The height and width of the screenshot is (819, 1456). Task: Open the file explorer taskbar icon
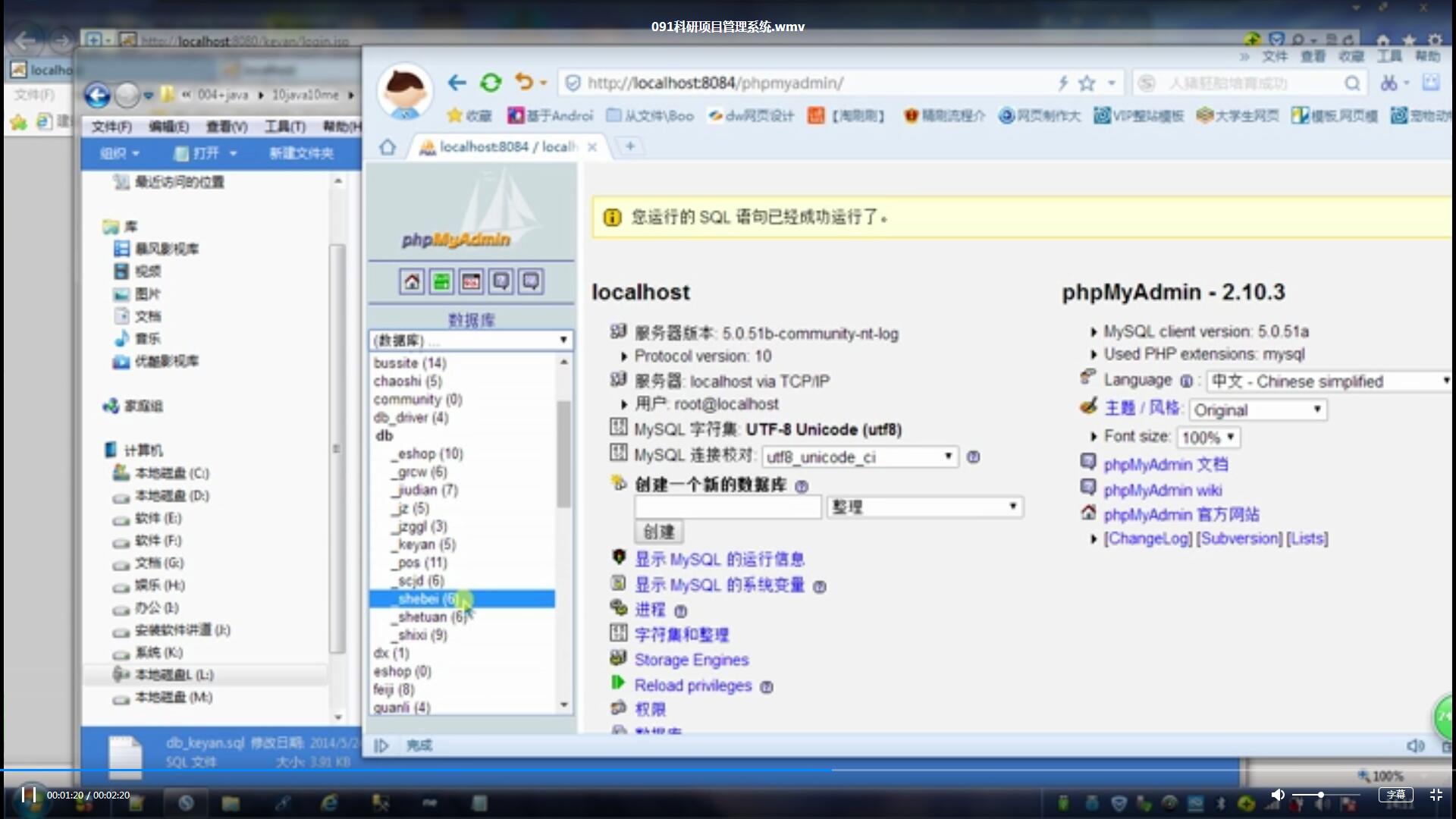[231, 804]
